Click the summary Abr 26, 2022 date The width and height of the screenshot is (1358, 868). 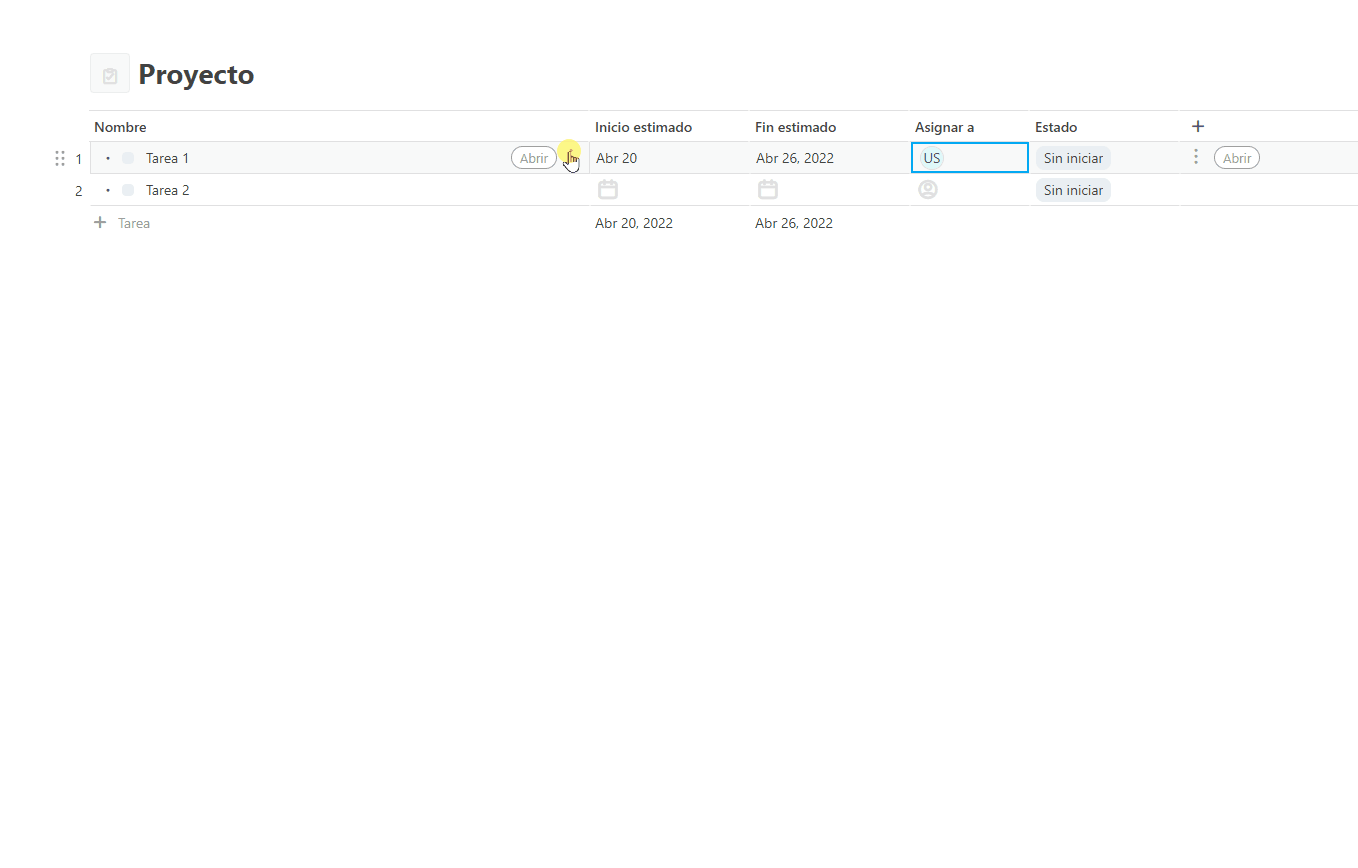pyautogui.click(x=794, y=223)
